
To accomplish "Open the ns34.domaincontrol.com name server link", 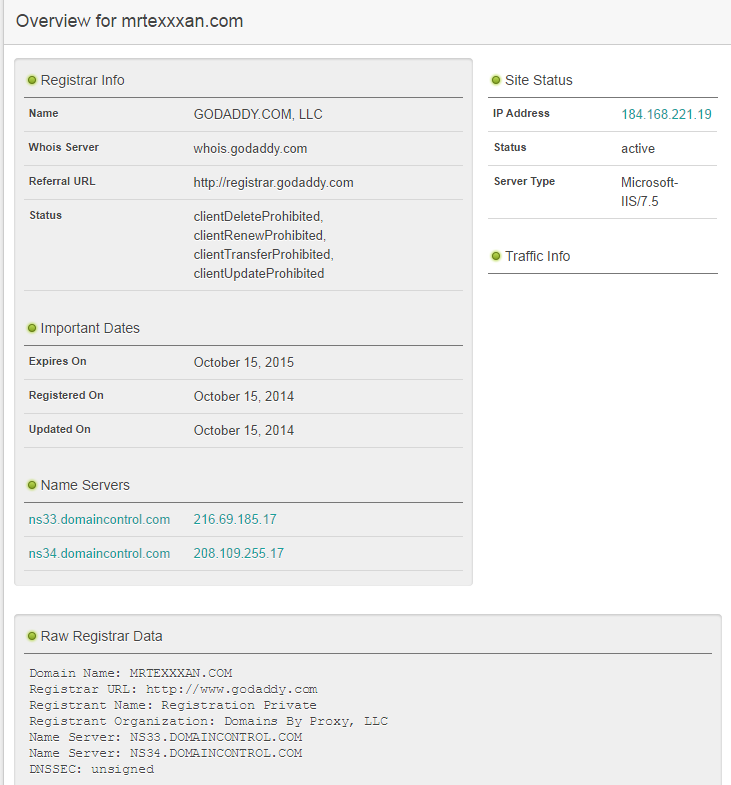I will (99, 554).
